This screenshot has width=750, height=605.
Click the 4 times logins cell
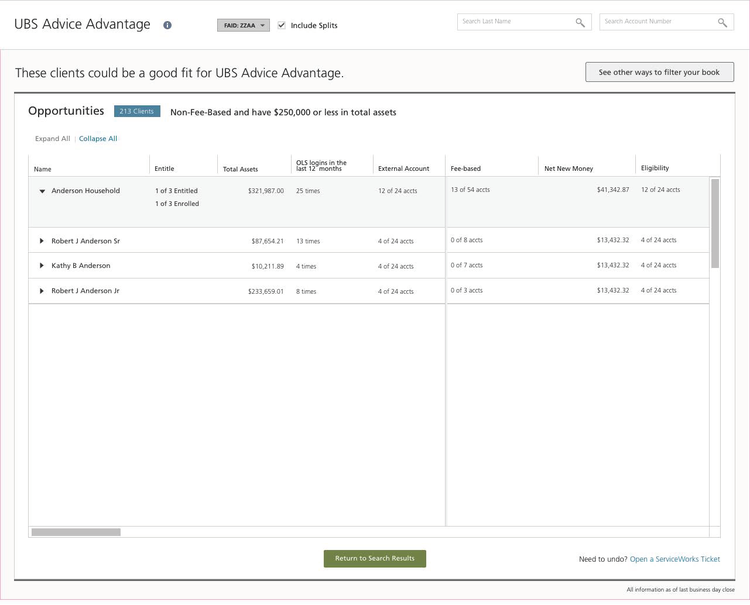(x=306, y=266)
